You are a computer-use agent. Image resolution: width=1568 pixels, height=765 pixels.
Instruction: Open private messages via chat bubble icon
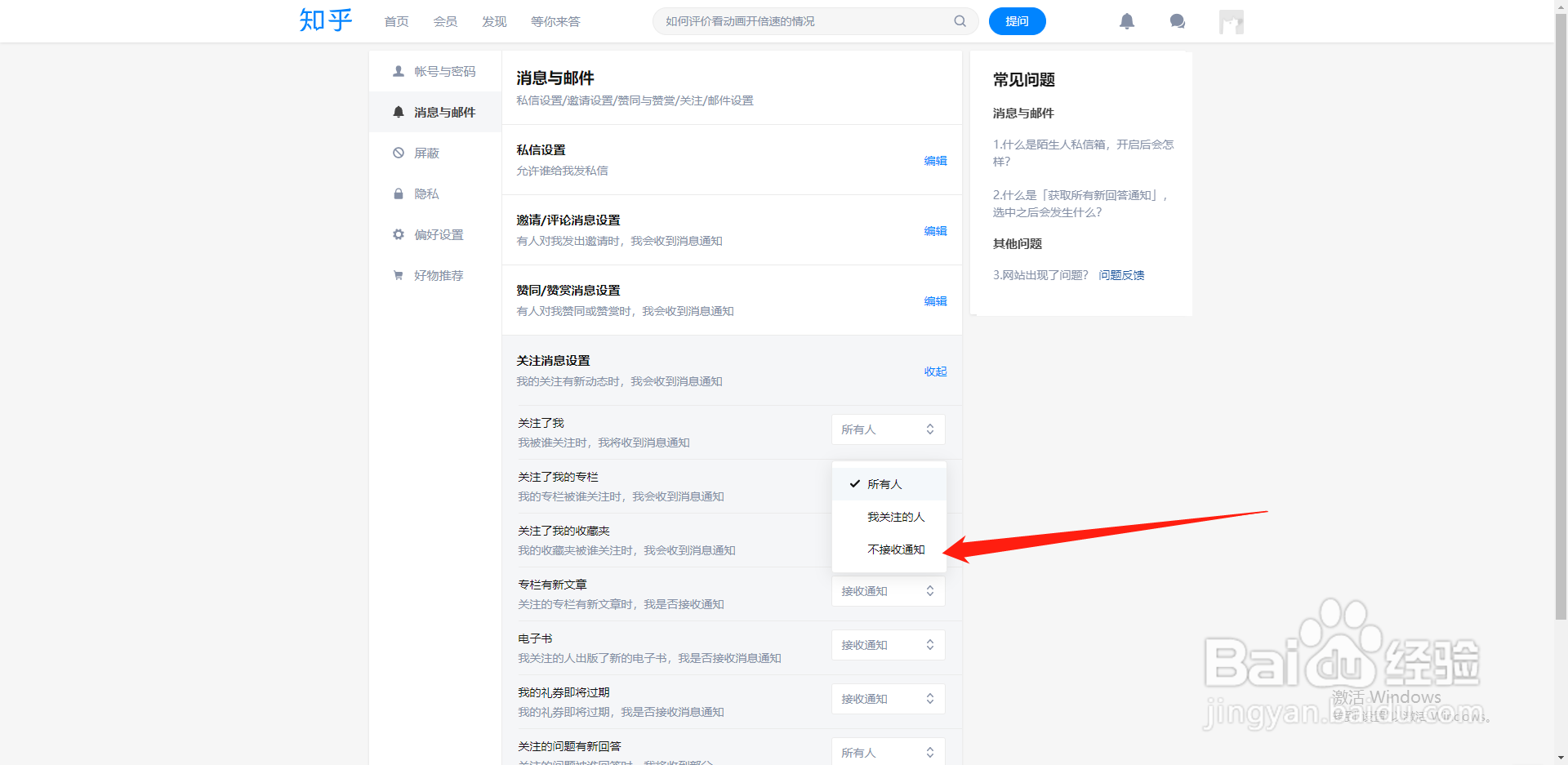pyautogui.click(x=1177, y=21)
